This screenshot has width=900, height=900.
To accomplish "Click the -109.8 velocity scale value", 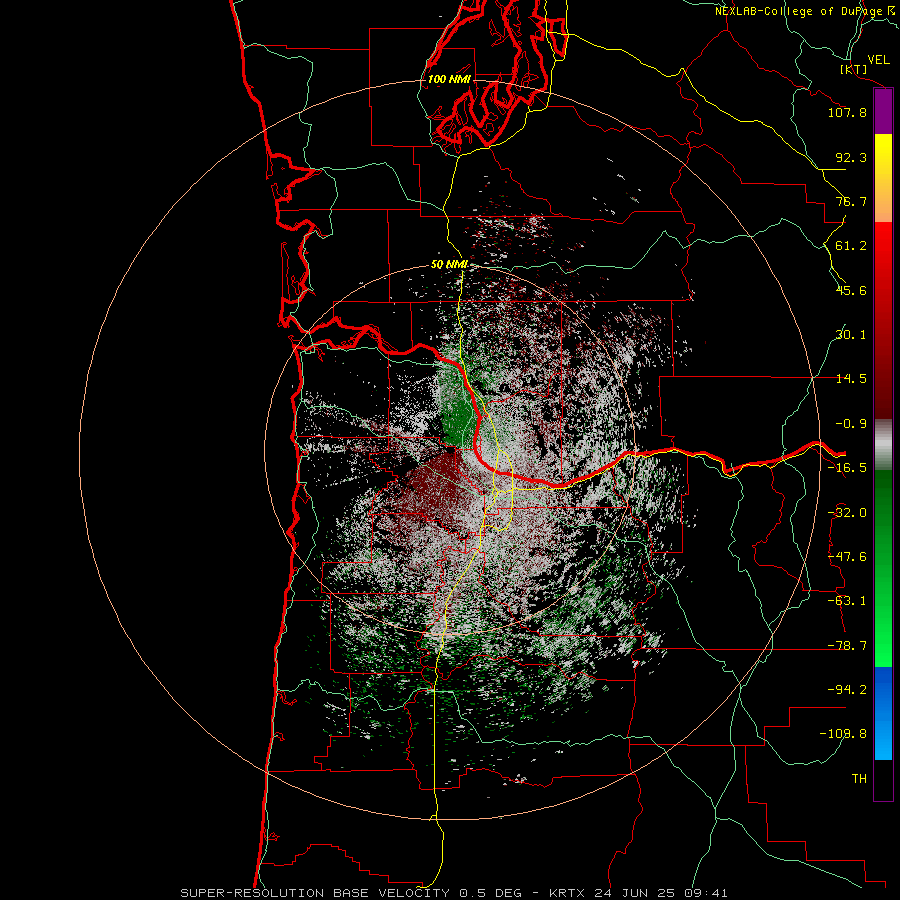I will pyautogui.click(x=843, y=734).
